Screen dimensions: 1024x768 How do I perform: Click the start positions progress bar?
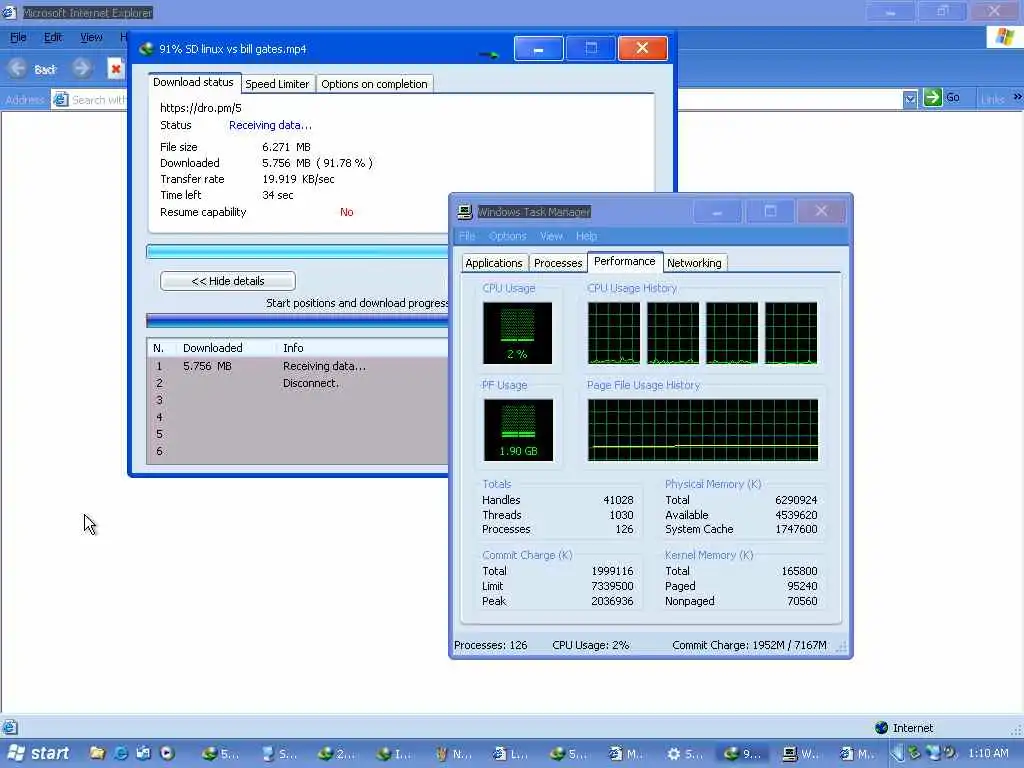tap(297, 320)
